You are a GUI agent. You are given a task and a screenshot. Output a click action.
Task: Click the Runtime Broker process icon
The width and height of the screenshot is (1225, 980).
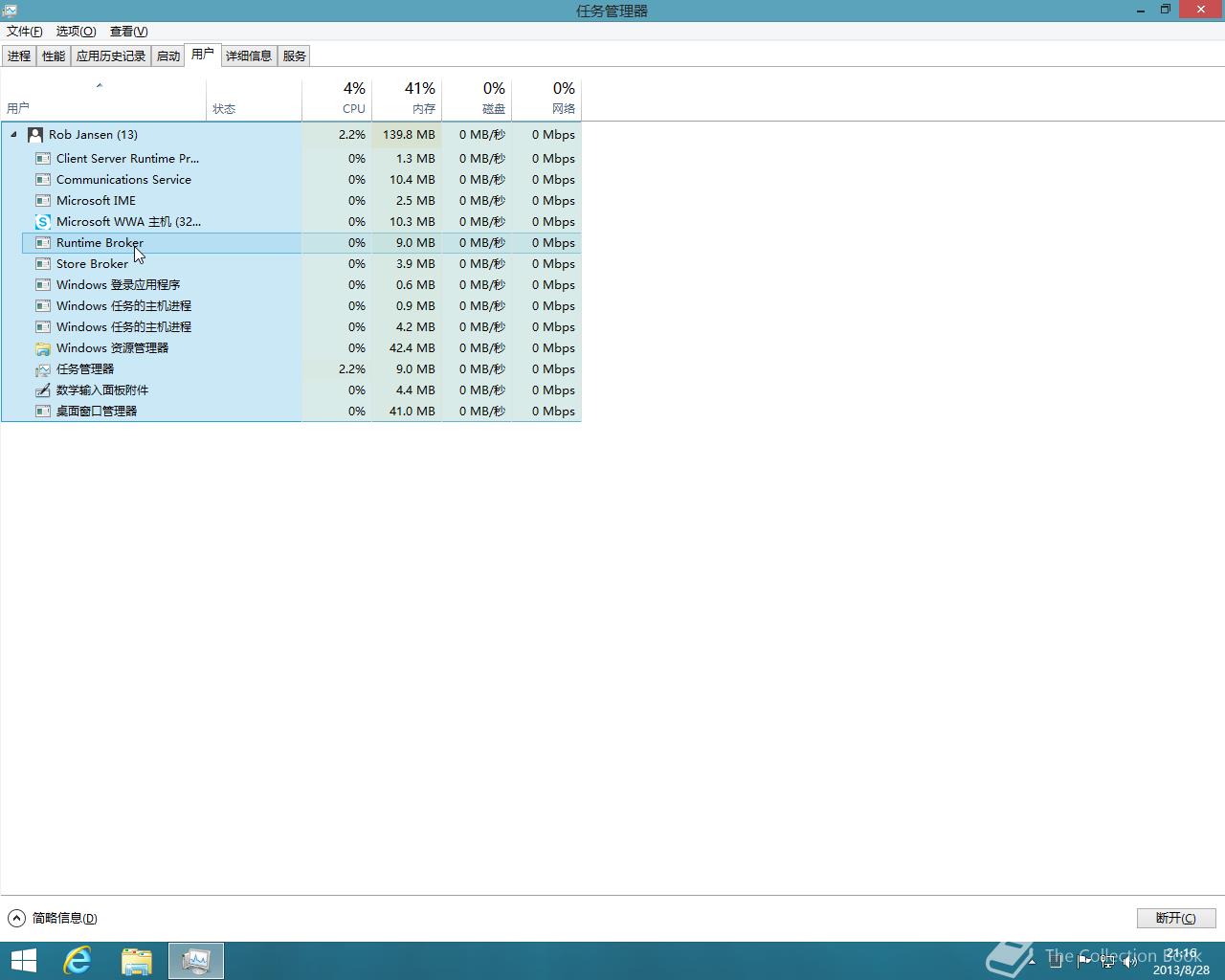click(x=43, y=243)
